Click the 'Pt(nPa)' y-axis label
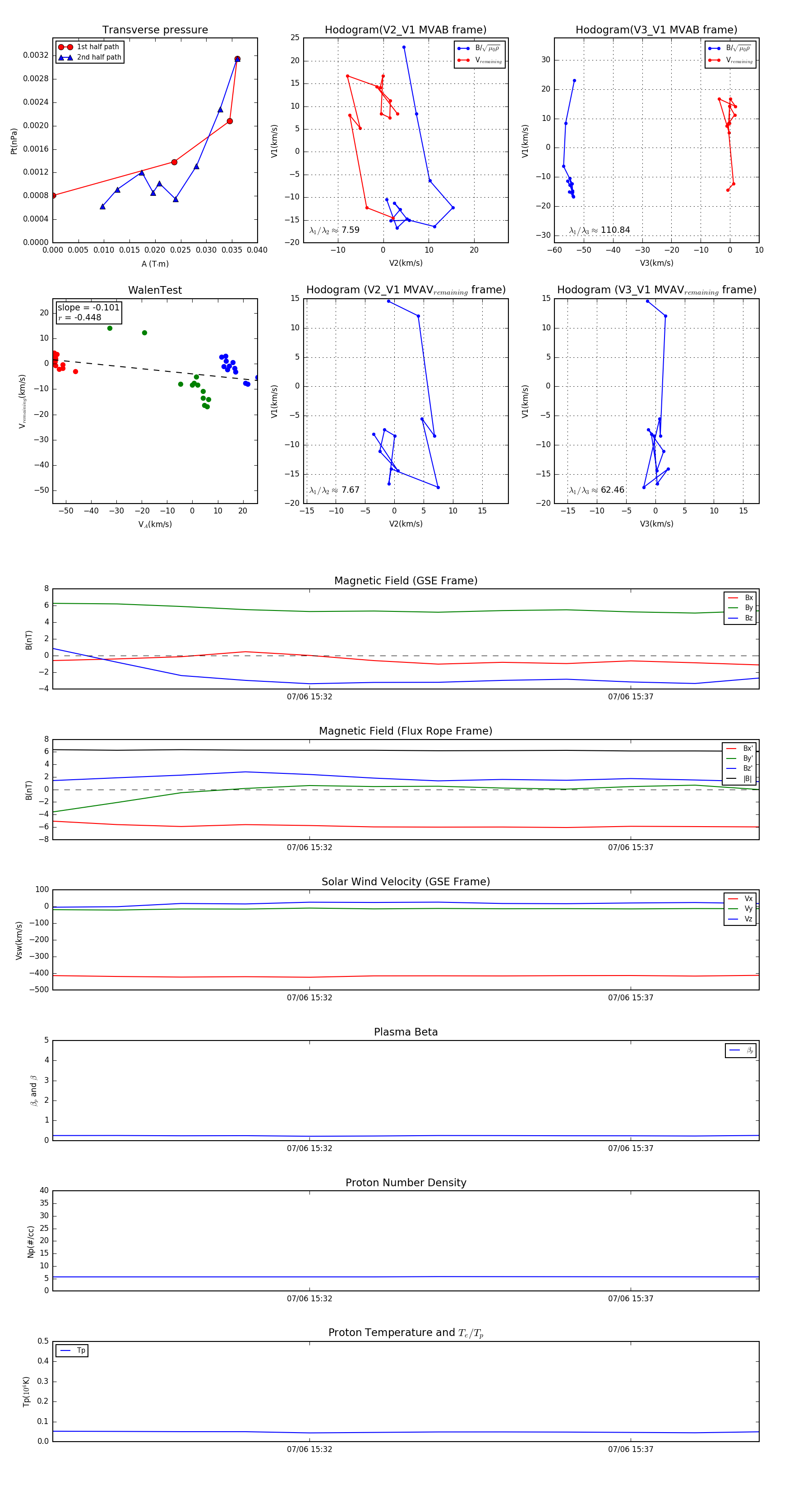812x1489 pixels. (x=14, y=141)
